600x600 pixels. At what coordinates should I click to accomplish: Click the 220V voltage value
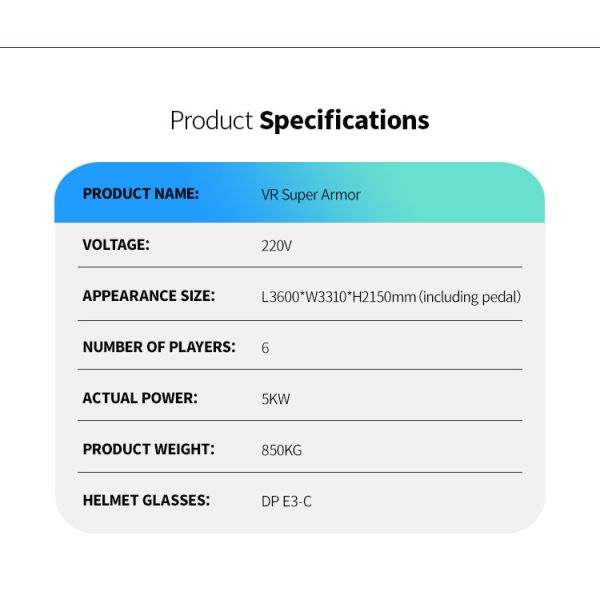tap(277, 245)
